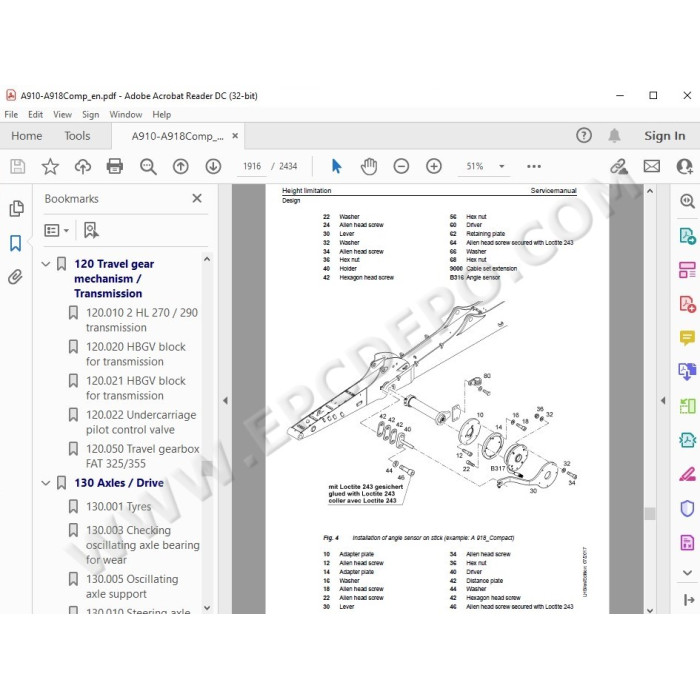Zoom out with the minus icon

[401, 167]
